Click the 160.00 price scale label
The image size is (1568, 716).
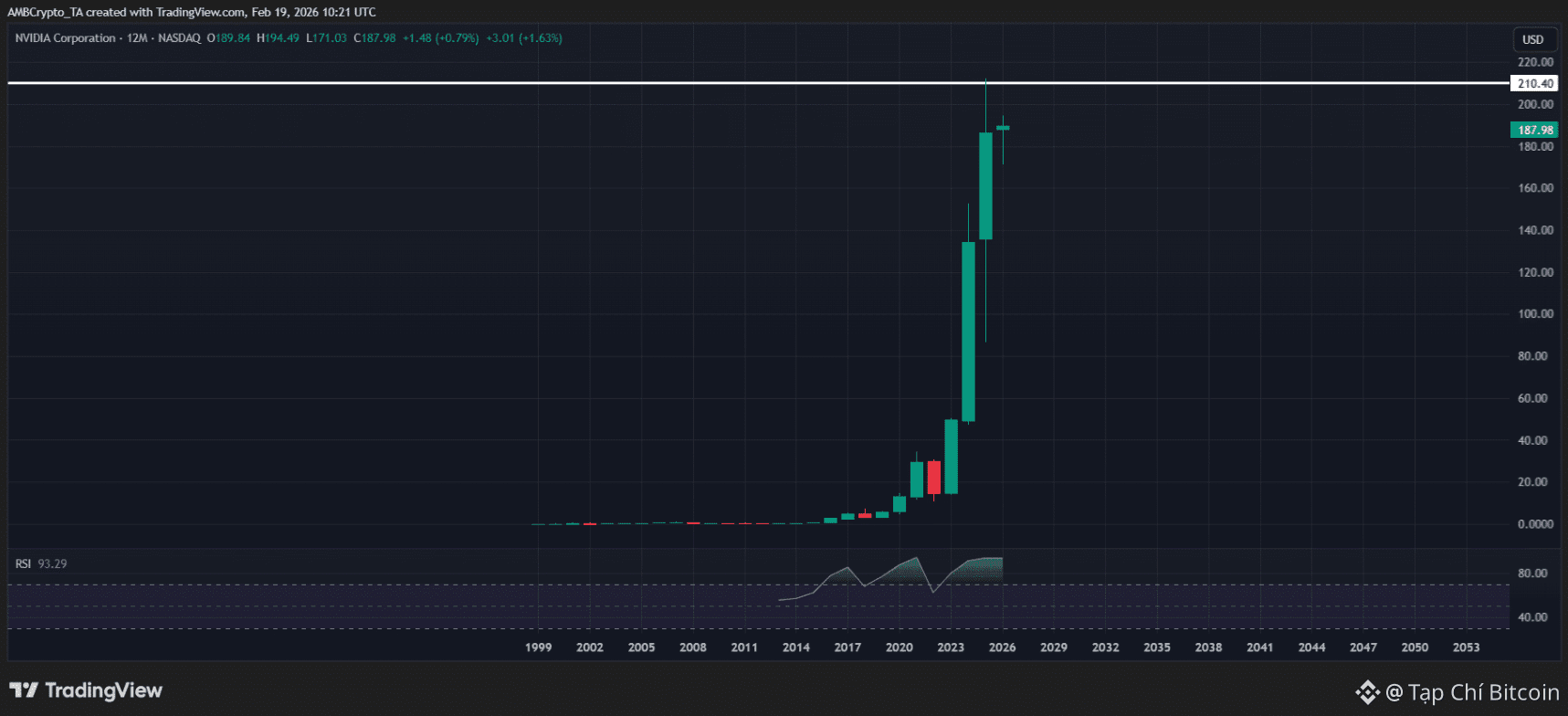click(1535, 188)
